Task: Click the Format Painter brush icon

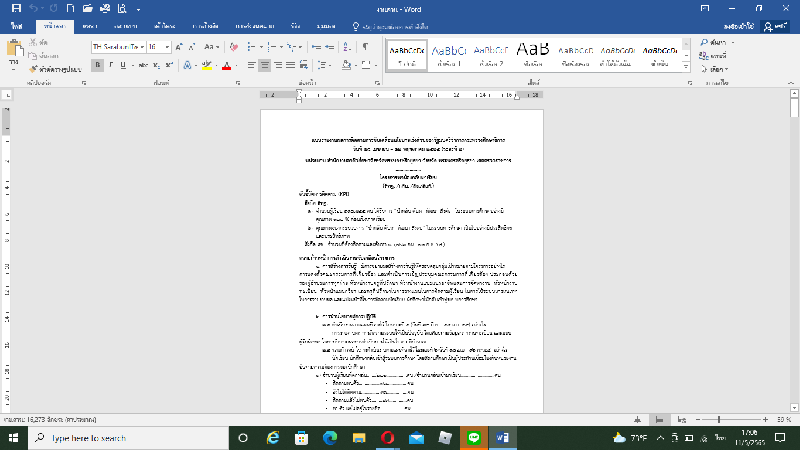Action: click(34, 70)
